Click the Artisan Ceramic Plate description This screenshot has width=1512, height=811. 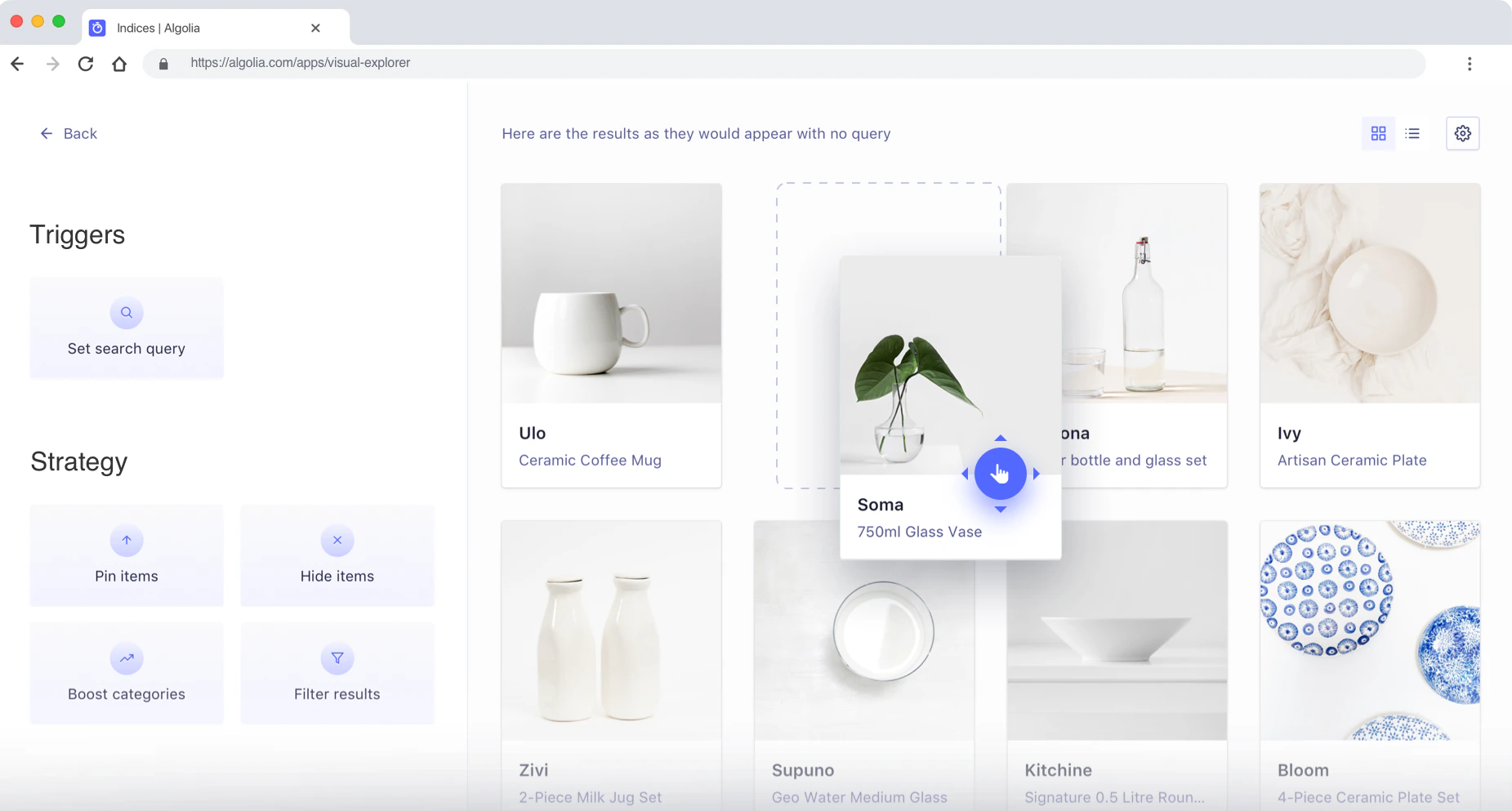[x=1352, y=460]
